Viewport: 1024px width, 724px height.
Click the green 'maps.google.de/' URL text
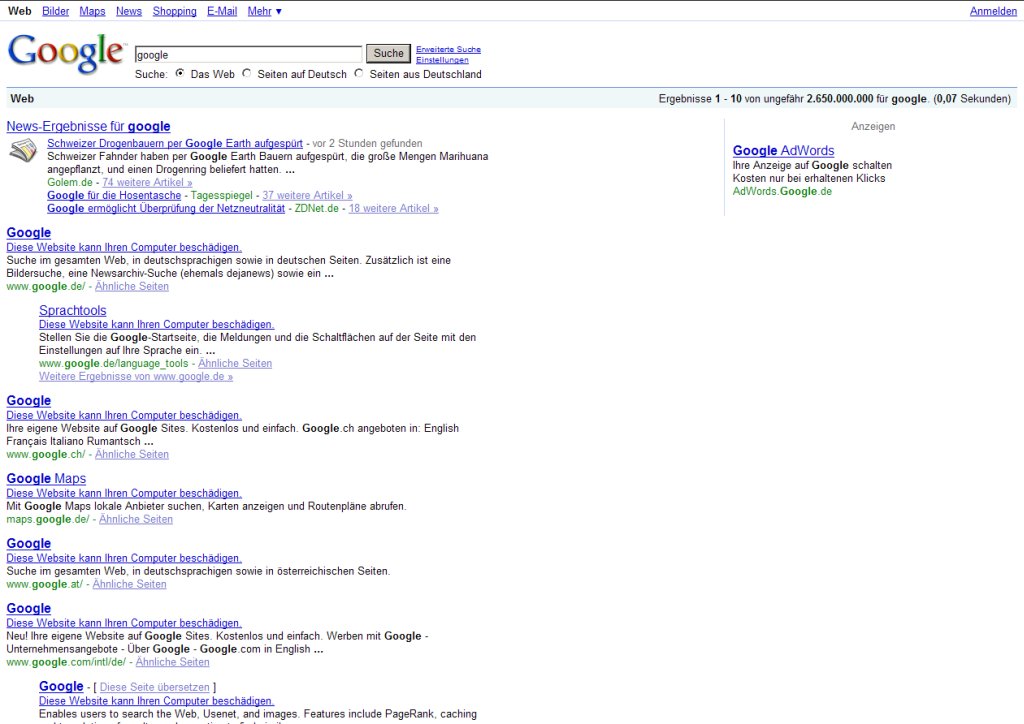click(x=48, y=520)
